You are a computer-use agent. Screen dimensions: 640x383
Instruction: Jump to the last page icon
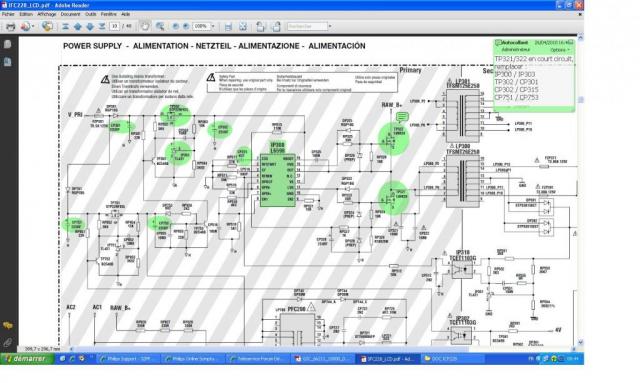coord(102,27)
